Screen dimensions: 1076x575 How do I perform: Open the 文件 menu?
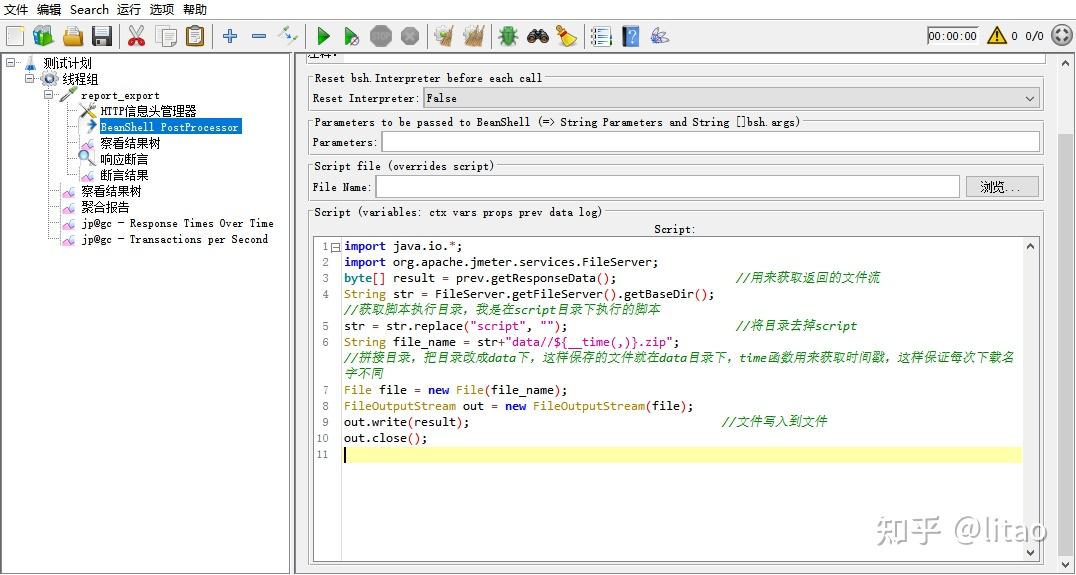pos(16,10)
